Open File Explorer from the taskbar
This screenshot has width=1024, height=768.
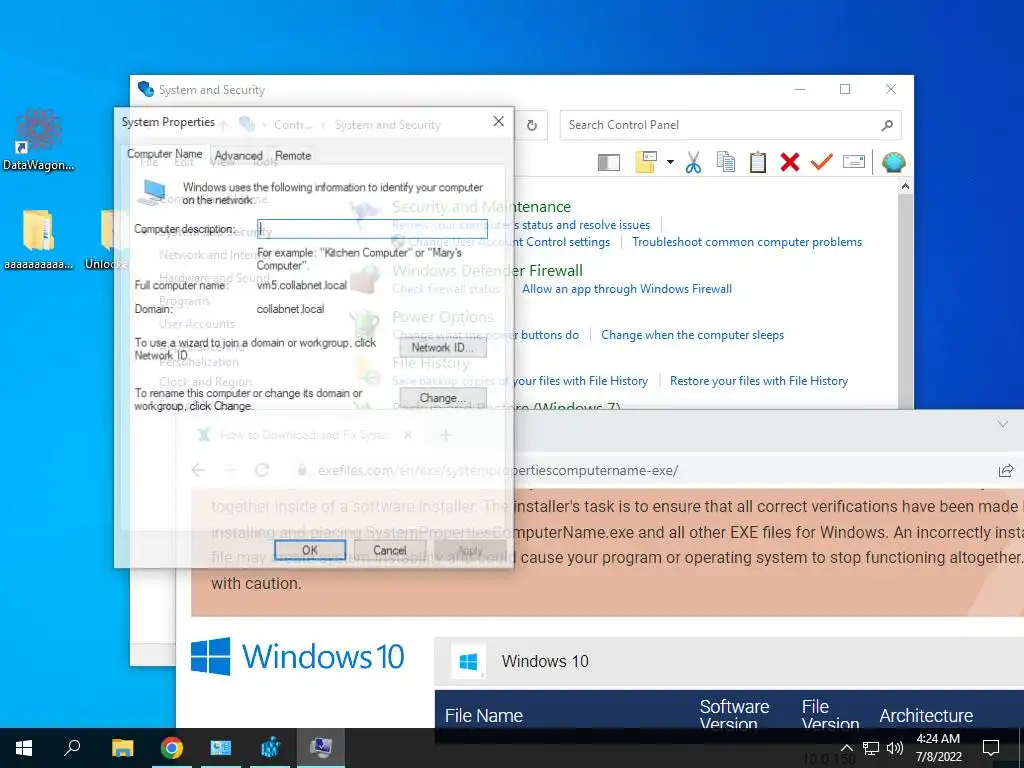pos(122,748)
